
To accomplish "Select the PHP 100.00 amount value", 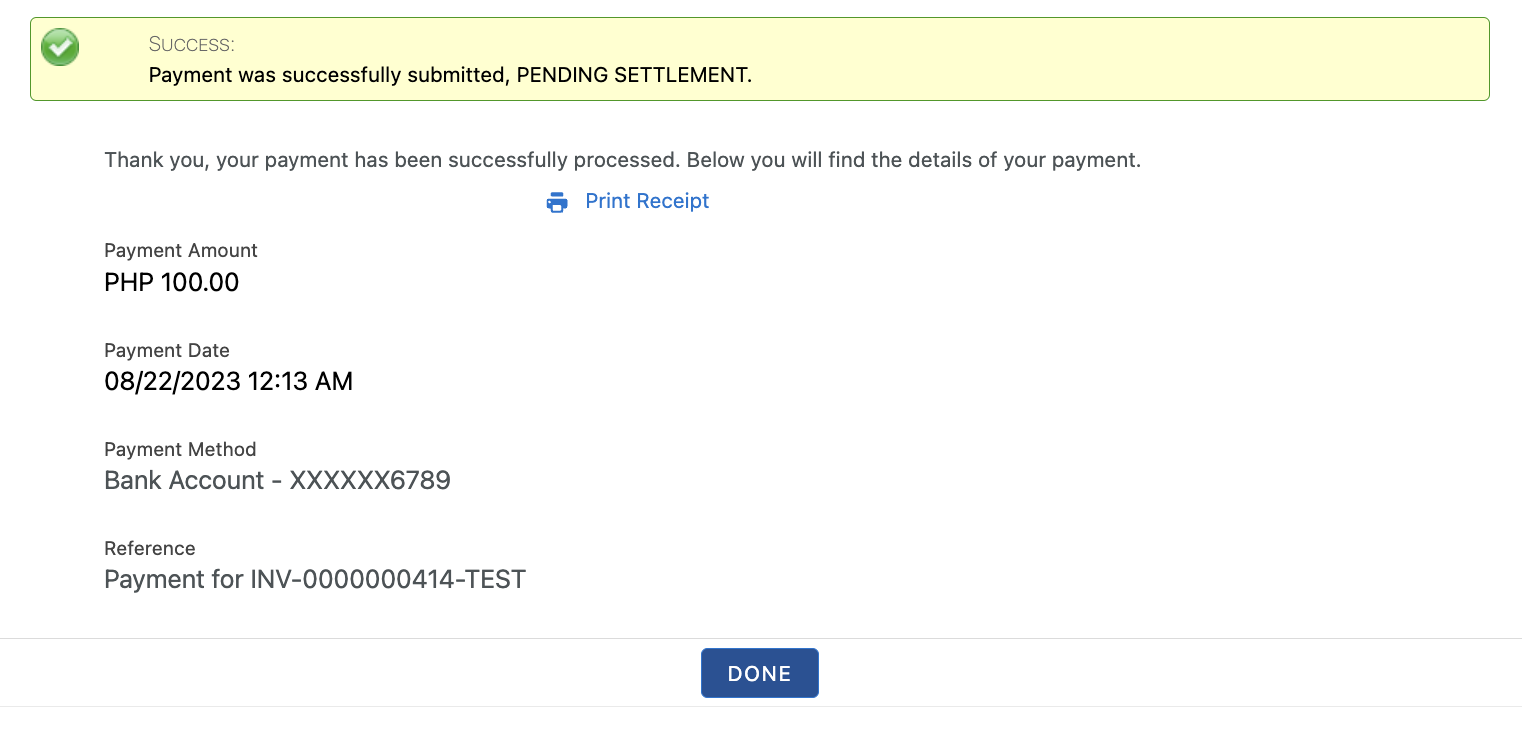I will (172, 282).
